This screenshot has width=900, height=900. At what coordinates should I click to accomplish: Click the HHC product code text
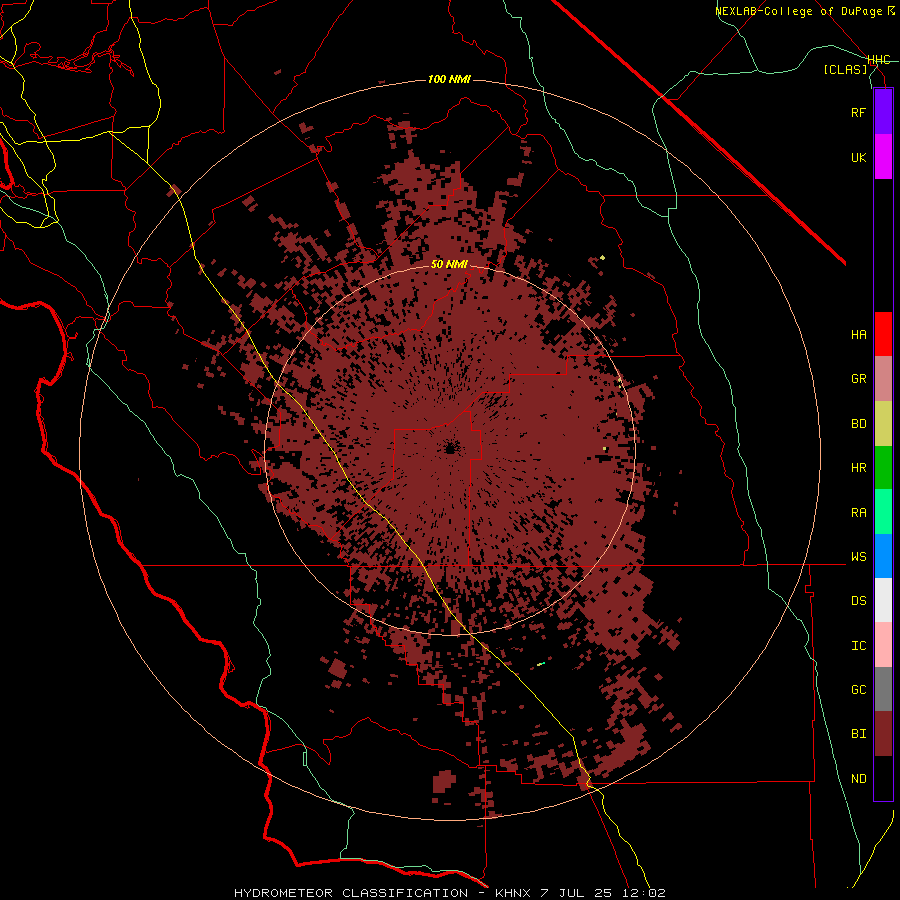879,60
